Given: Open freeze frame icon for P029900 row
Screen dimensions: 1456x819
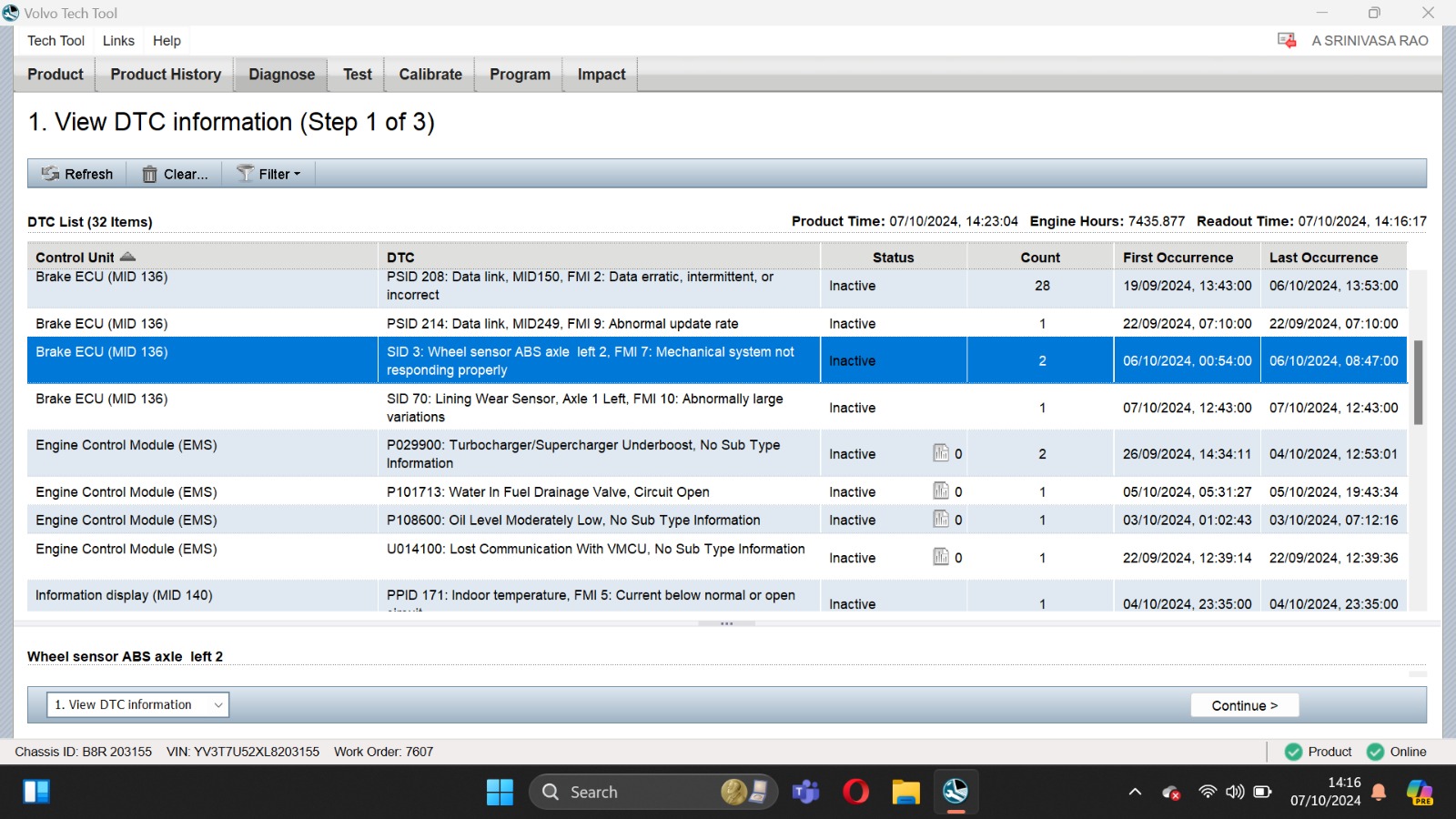Looking at the screenshot, I should coord(941,453).
